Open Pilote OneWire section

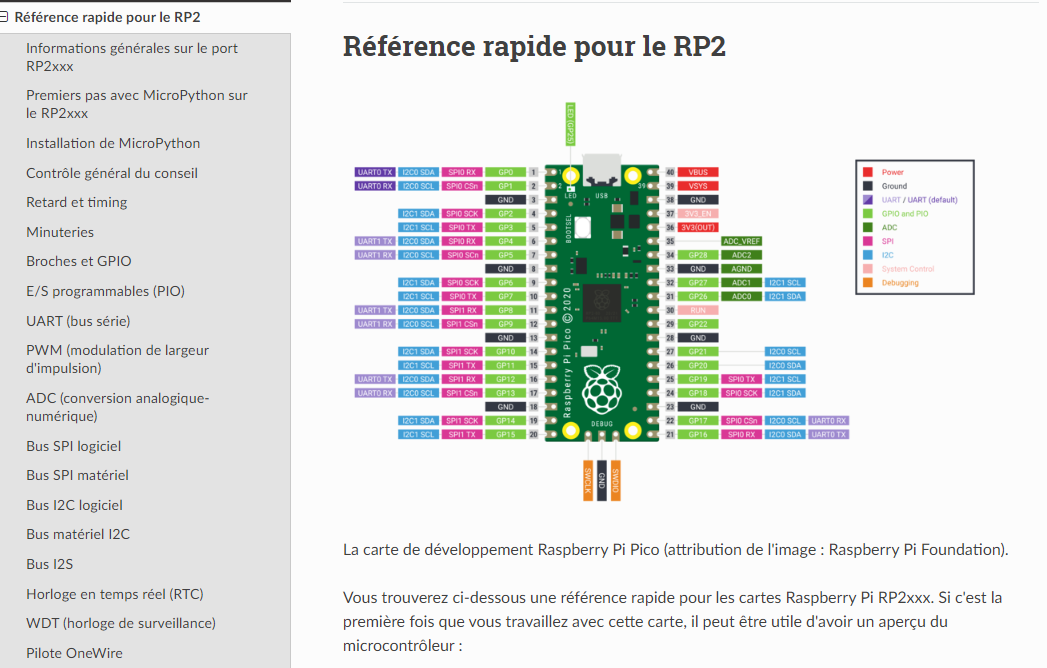coord(74,653)
